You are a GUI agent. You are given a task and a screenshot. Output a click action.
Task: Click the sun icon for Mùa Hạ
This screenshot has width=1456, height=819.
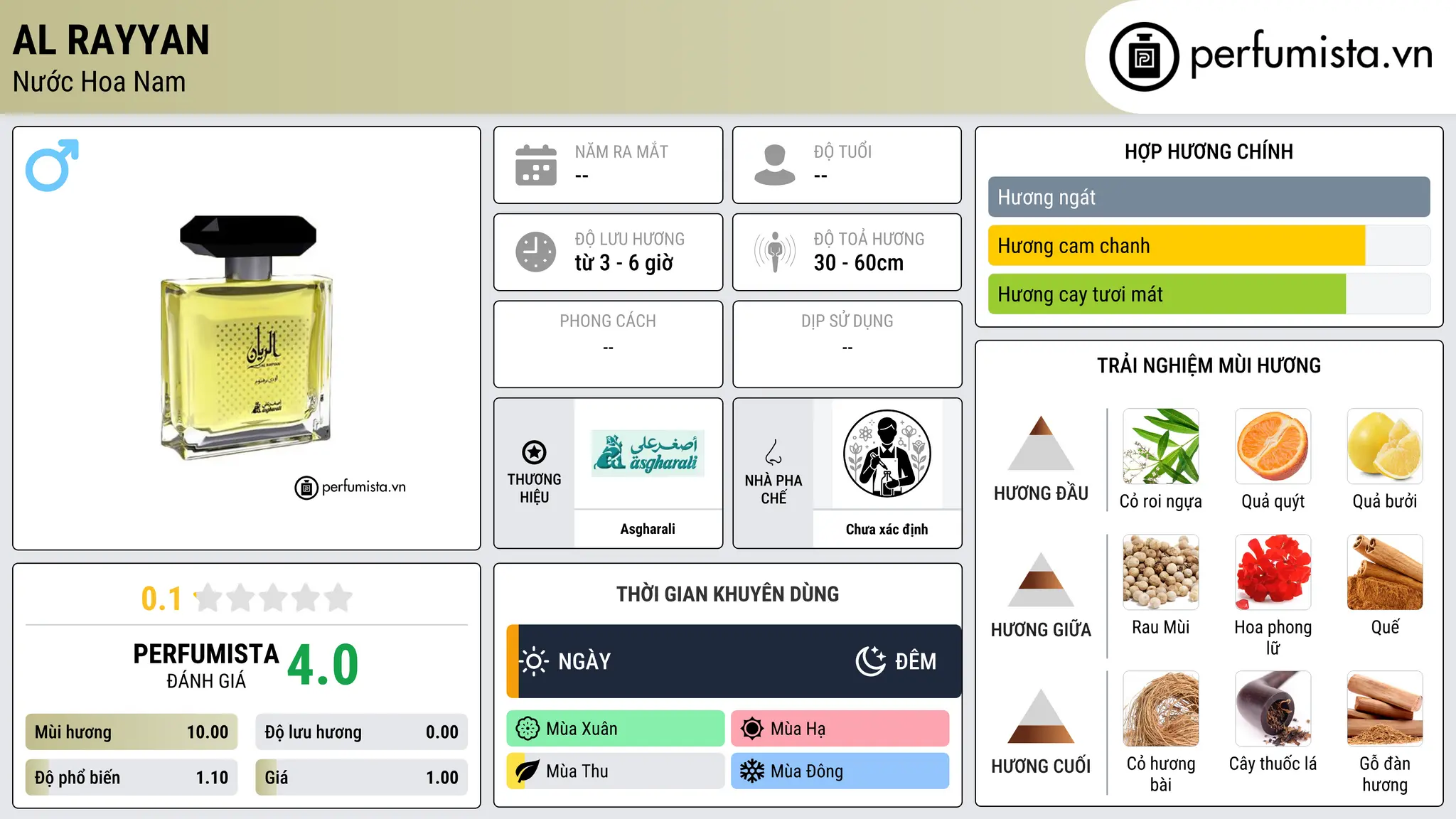click(x=752, y=729)
